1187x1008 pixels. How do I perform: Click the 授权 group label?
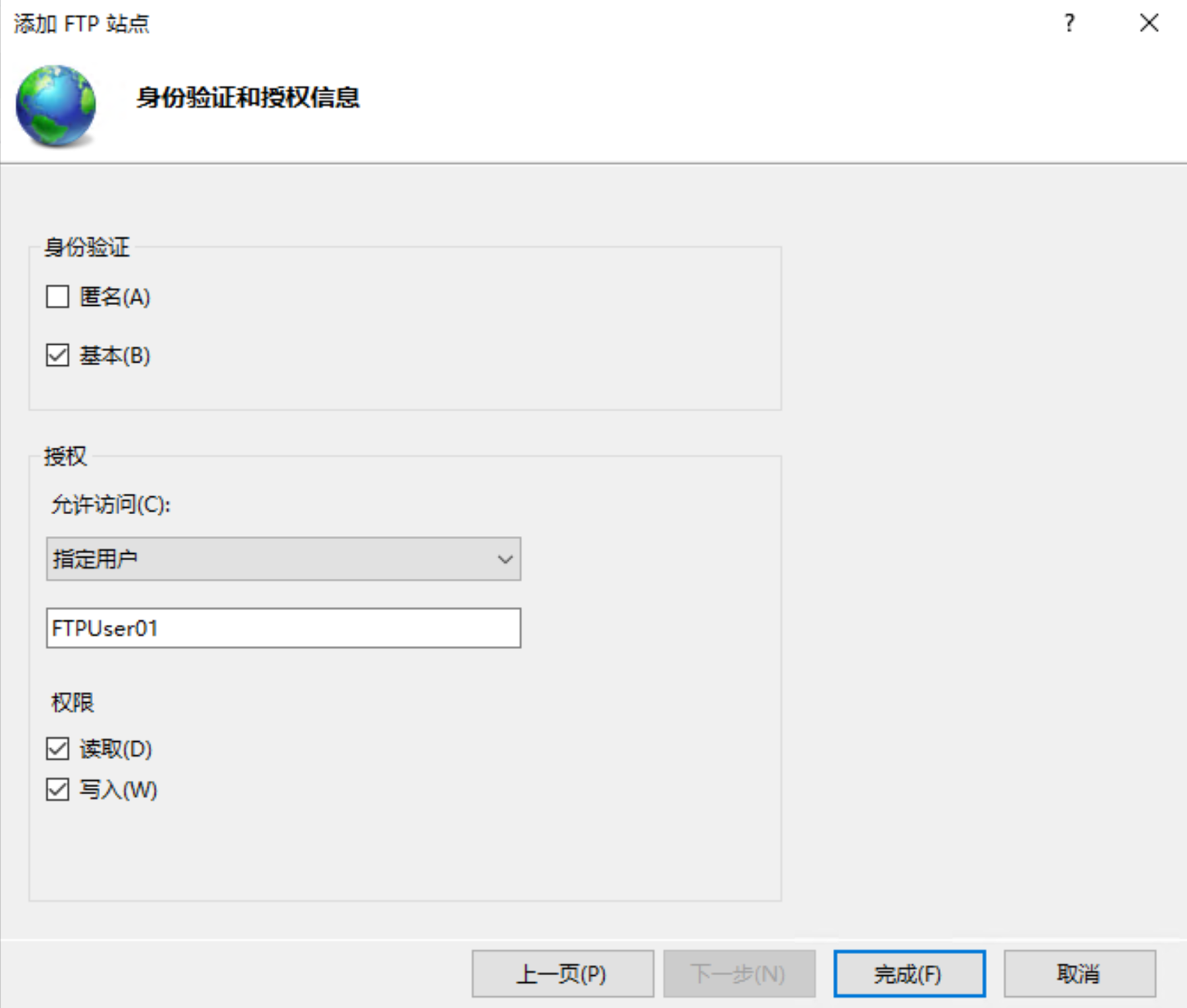tap(65, 456)
